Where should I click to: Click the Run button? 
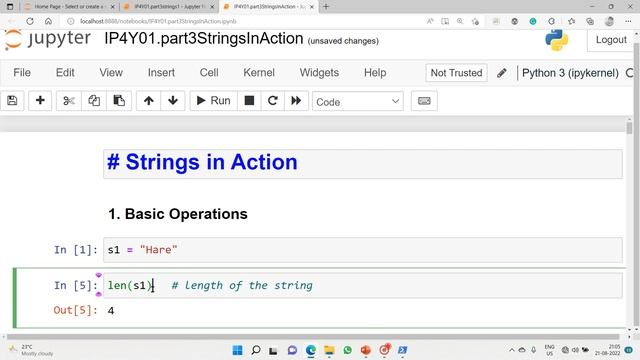pos(213,100)
